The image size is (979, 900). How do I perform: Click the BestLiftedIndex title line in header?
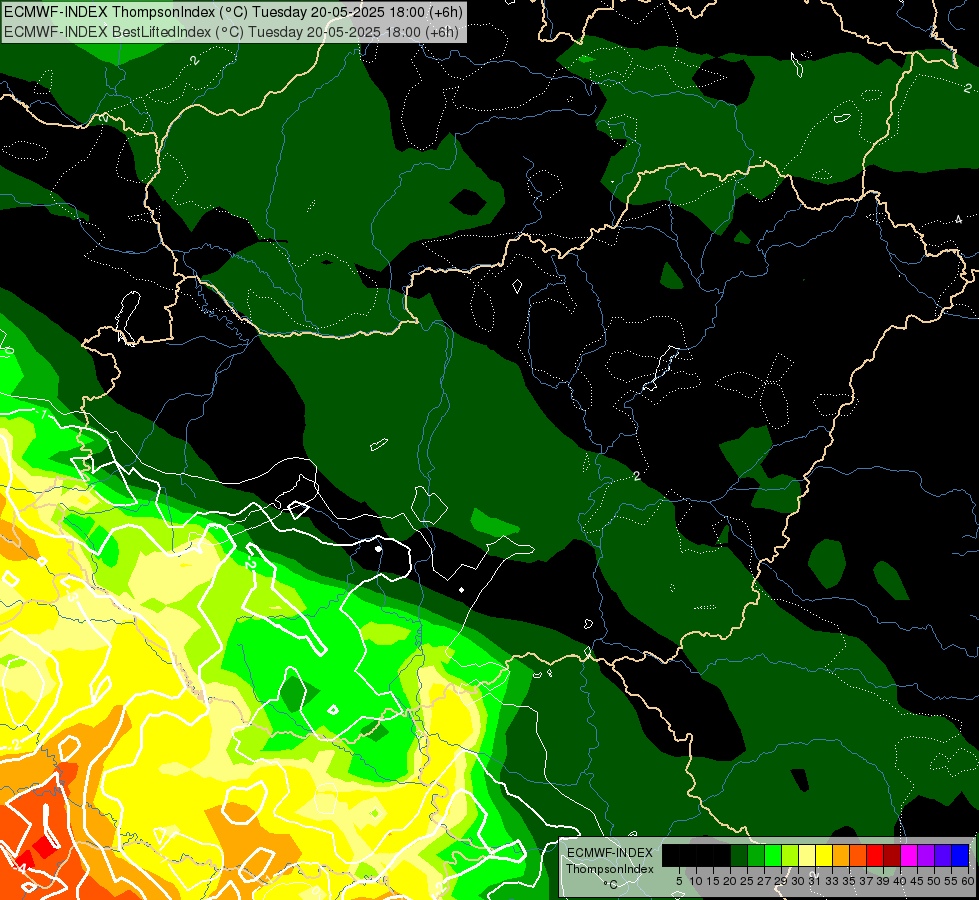[x=231, y=31]
